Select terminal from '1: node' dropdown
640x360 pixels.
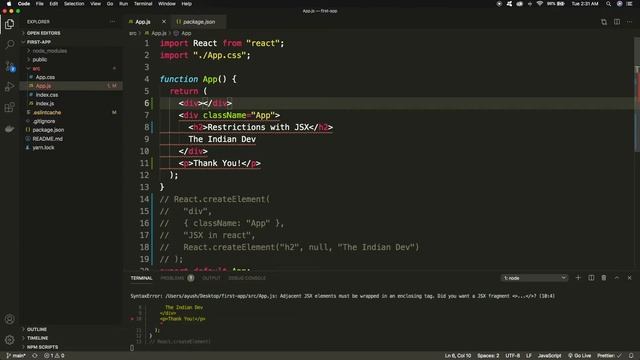(x=534, y=278)
